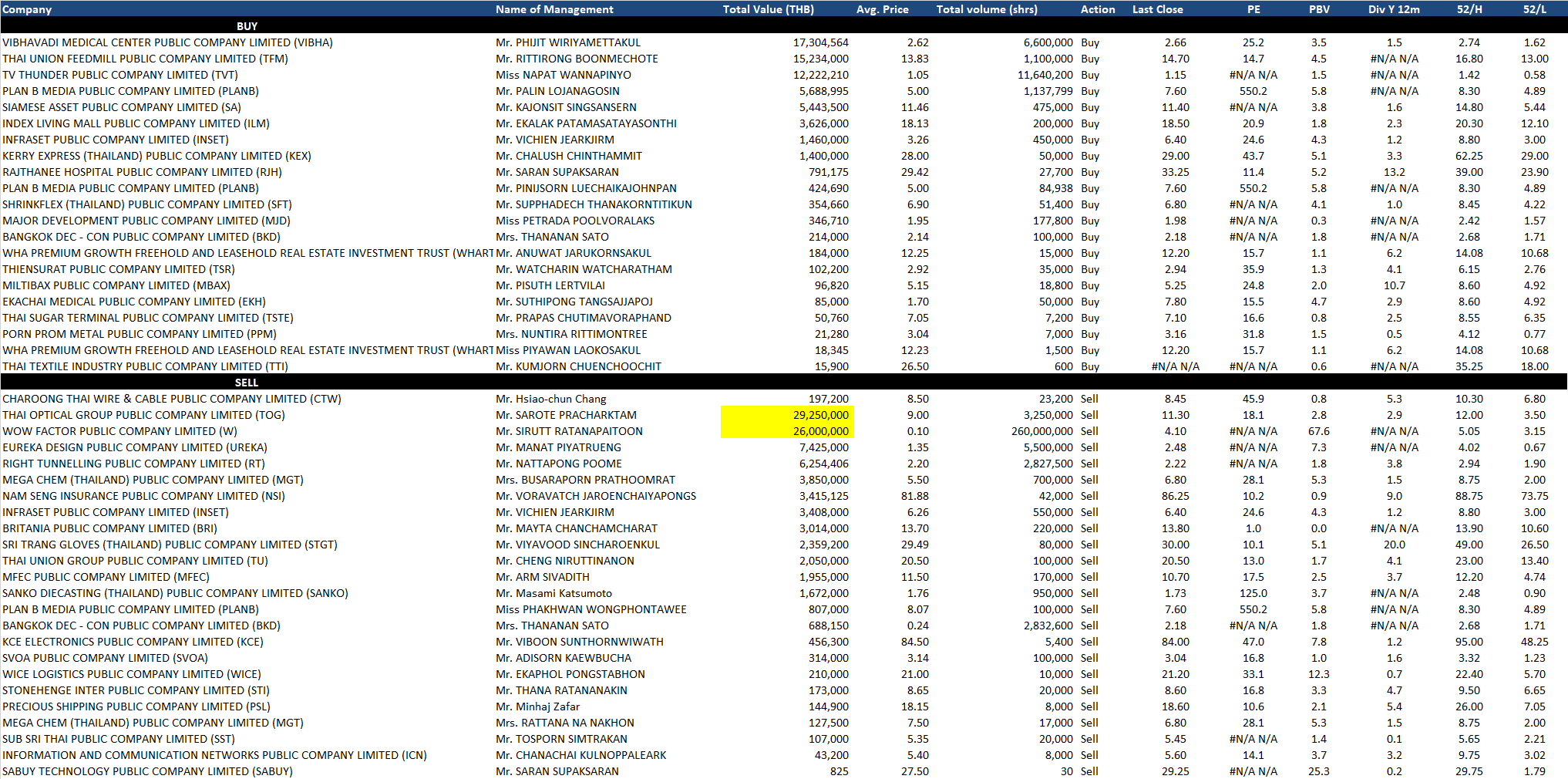The height and width of the screenshot is (779, 1568).
Task: Click the Last Close header
Action: 1157,9
